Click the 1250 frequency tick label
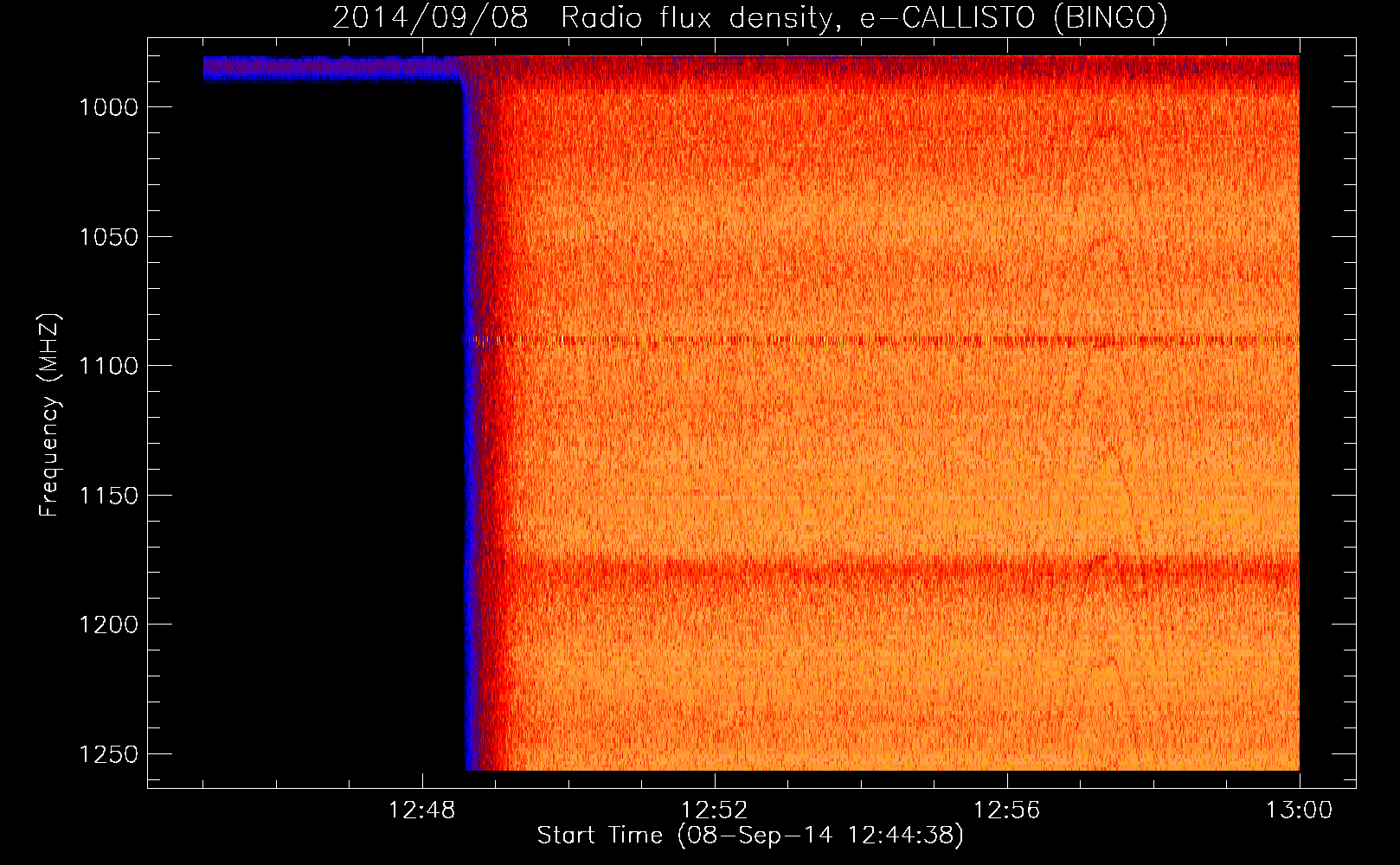 (108, 754)
